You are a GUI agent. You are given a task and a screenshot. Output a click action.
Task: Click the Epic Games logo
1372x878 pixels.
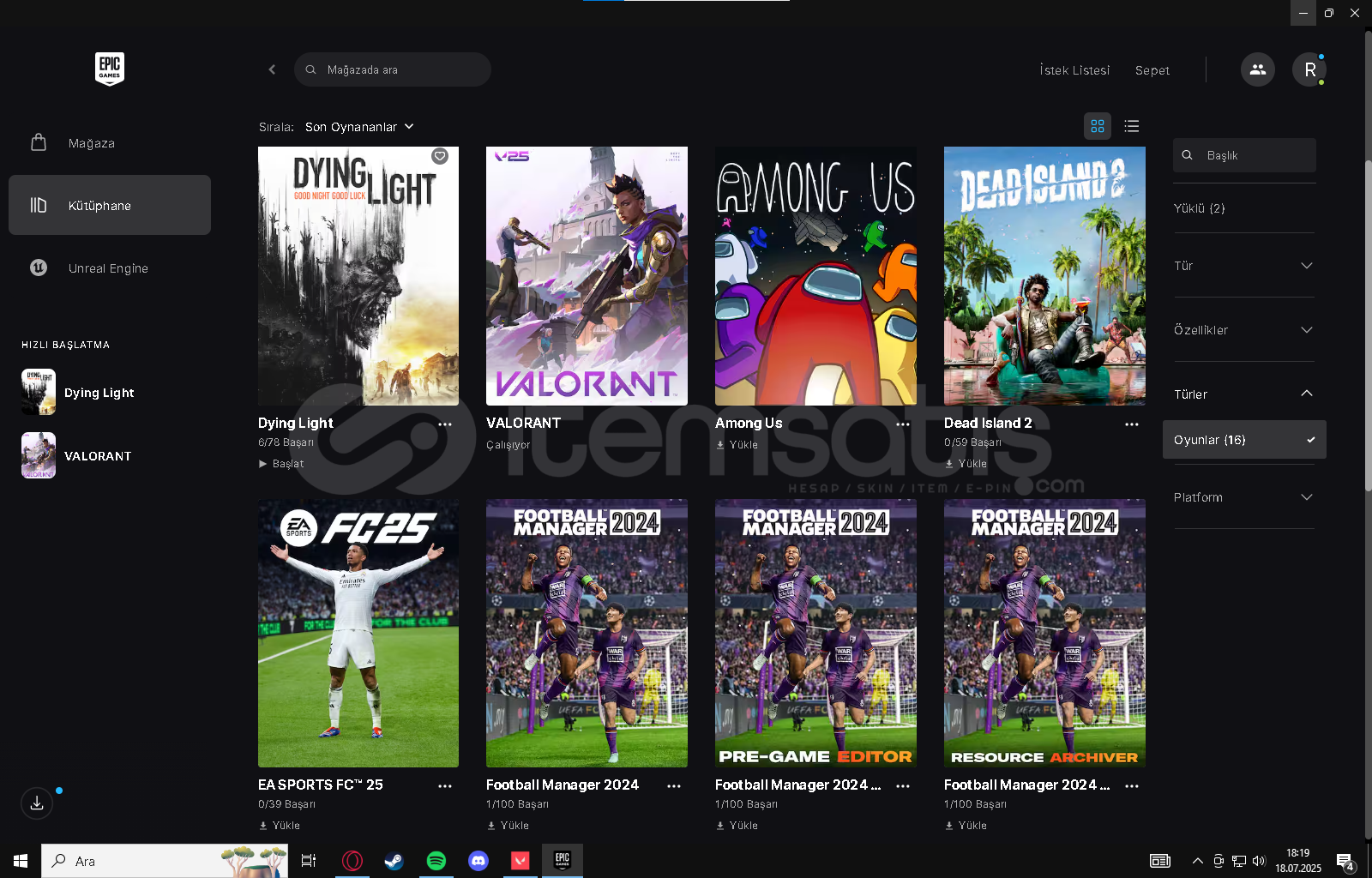click(x=110, y=69)
